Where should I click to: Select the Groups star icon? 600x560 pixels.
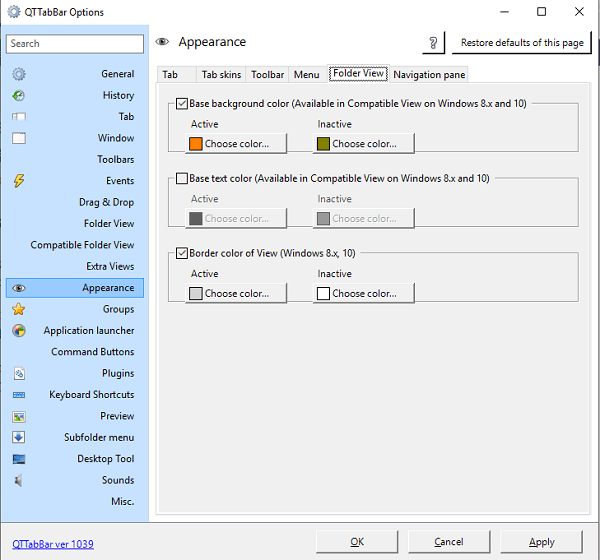click(19, 309)
